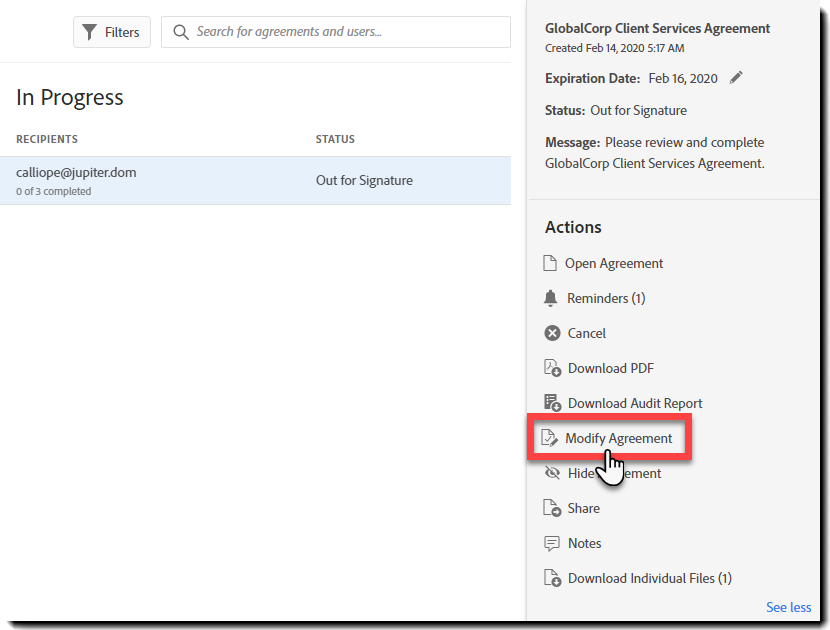Click Modify Agreement action

click(x=618, y=438)
